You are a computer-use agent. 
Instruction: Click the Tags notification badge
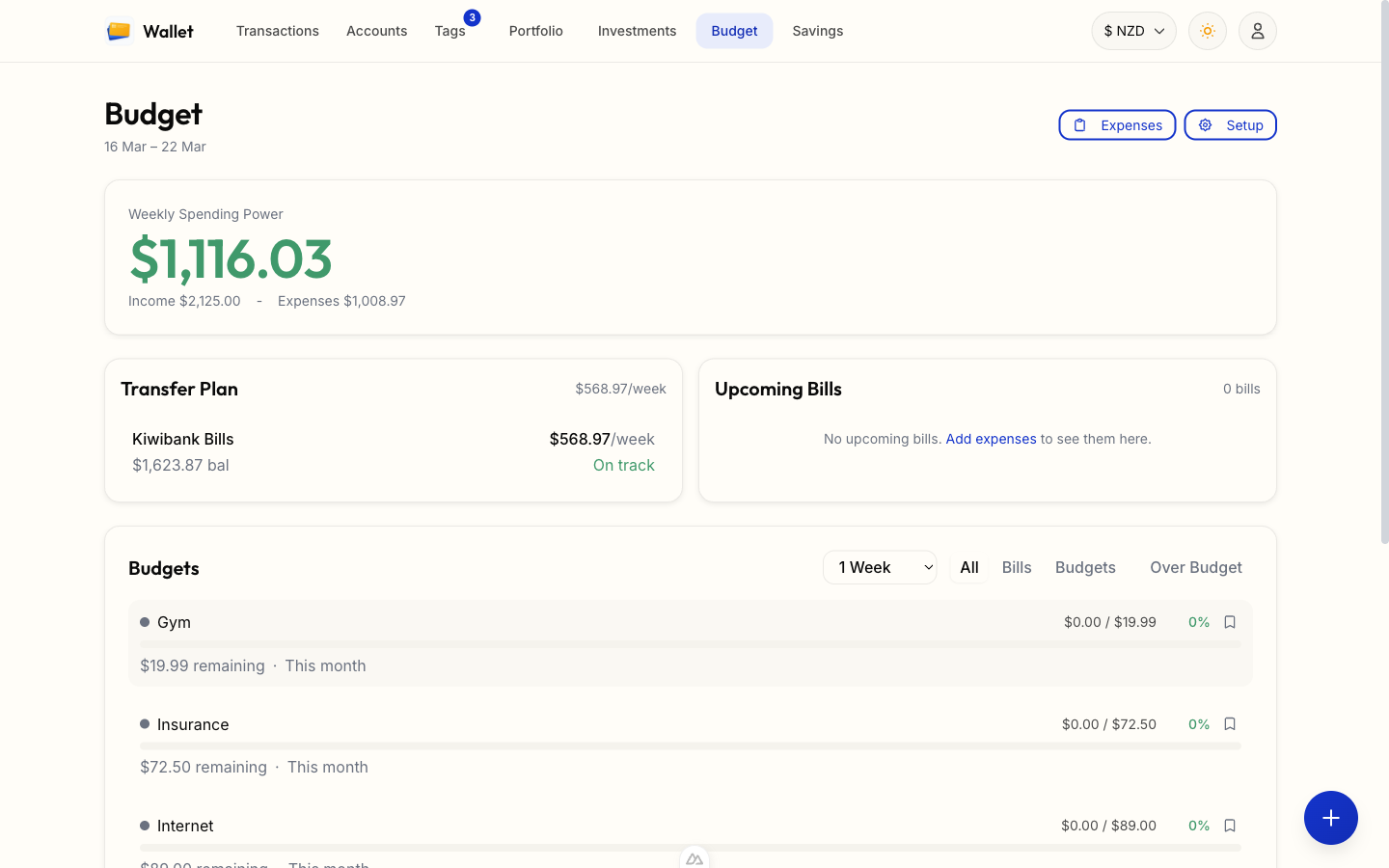[472, 17]
